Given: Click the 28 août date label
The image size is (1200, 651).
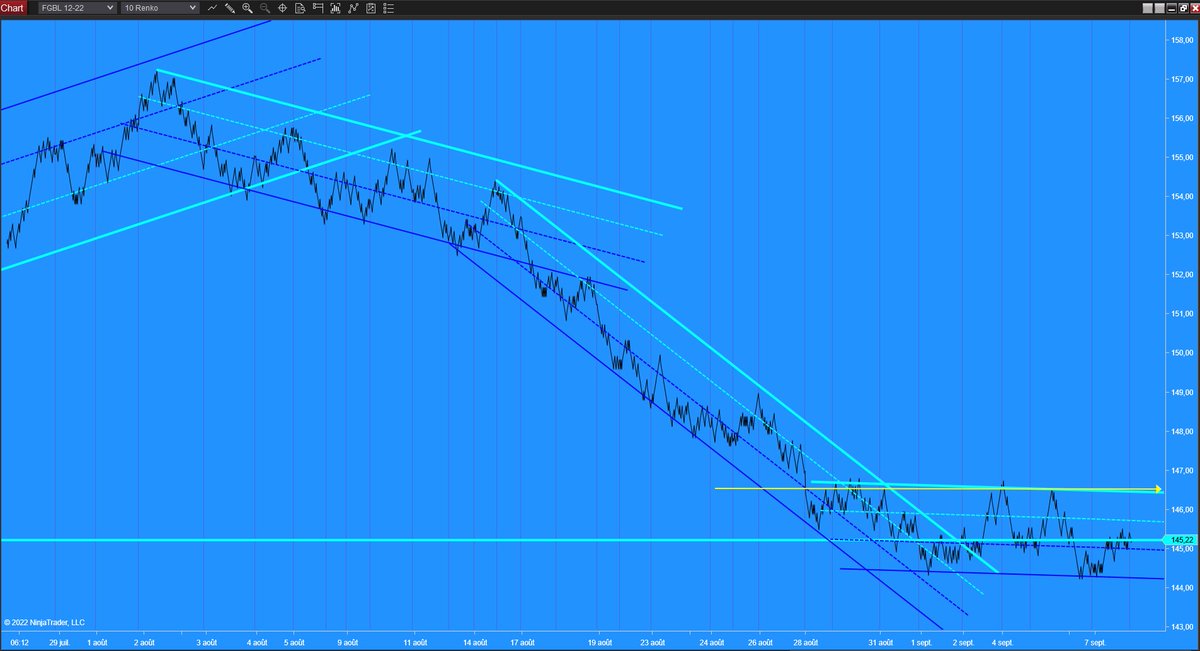Looking at the screenshot, I should pos(807,642).
